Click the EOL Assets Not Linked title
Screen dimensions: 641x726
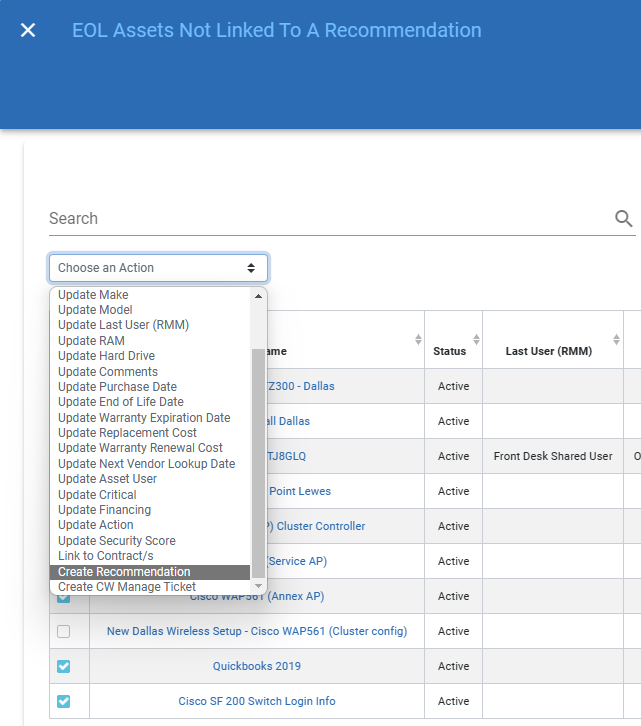277,30
